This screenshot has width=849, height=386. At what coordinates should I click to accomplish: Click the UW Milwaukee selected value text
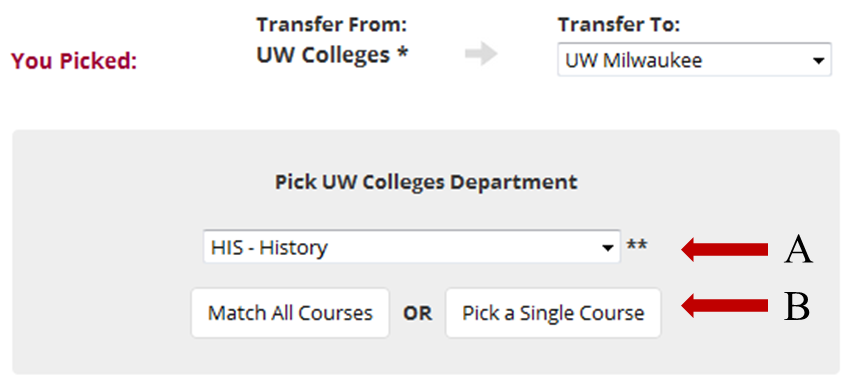[634, 61]
